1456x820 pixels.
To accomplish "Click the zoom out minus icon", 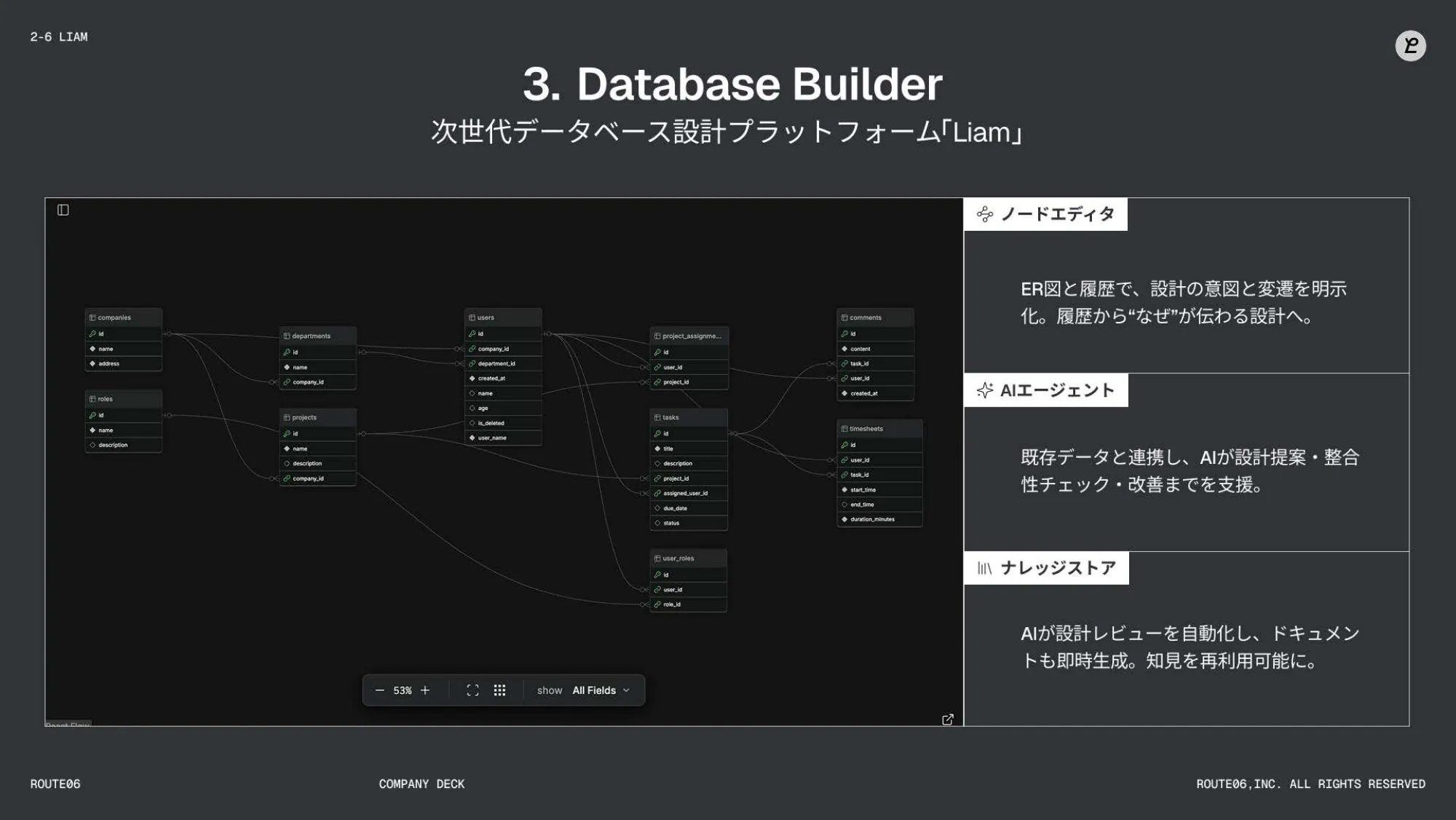I will click(379, 690).
